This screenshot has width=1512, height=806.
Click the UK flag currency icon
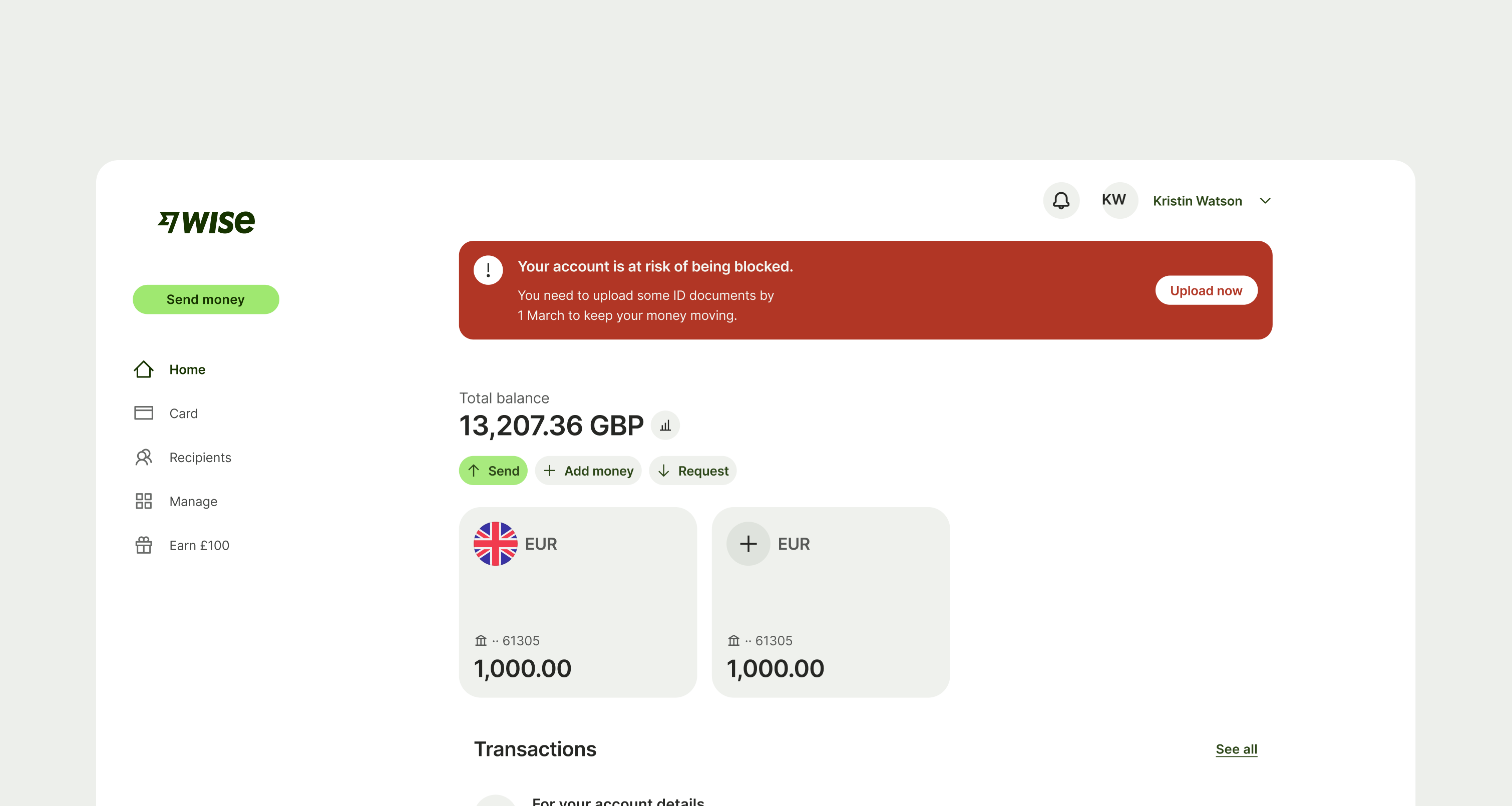(x=495, y=544)
